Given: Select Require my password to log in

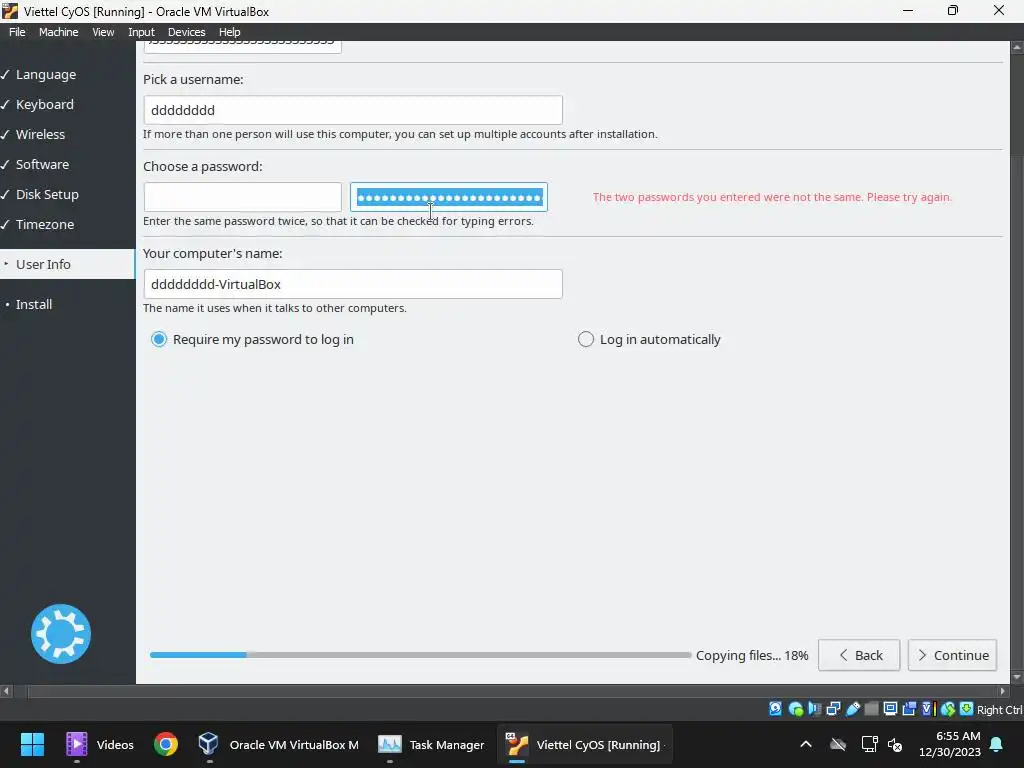Looking at the screenshot, I should point(252,340).
